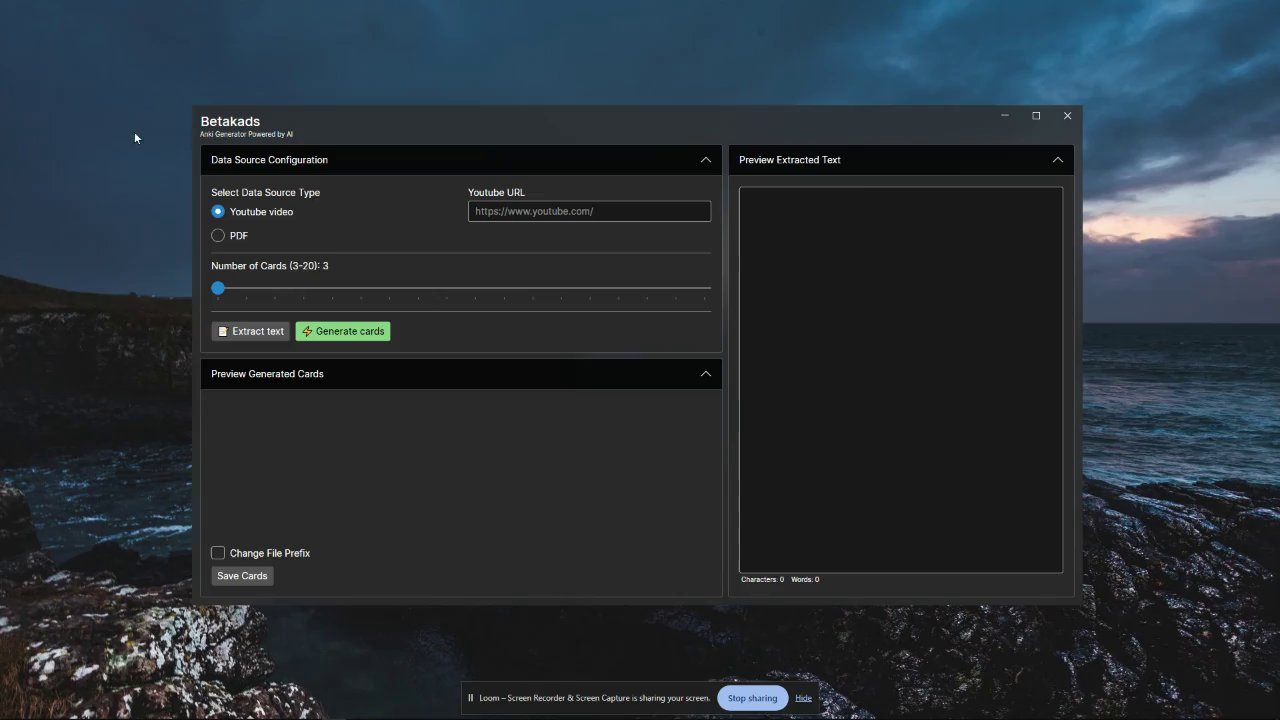1280x720 pixels.
Task: Click the Hide link in Loom bar
Action: 803,698
